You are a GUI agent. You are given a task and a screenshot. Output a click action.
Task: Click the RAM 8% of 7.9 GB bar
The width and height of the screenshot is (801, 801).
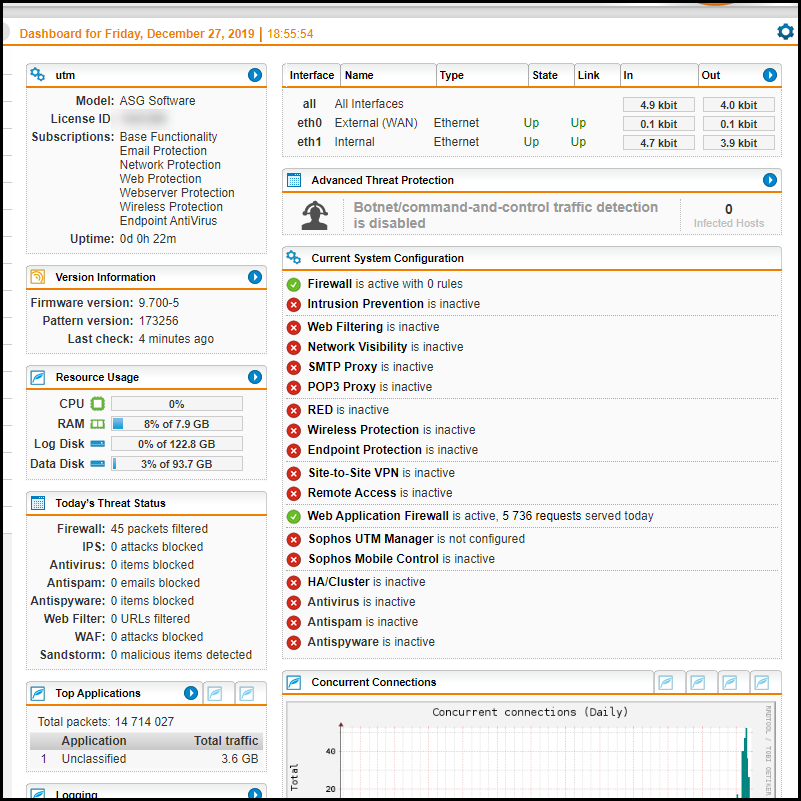coord(177,424)
